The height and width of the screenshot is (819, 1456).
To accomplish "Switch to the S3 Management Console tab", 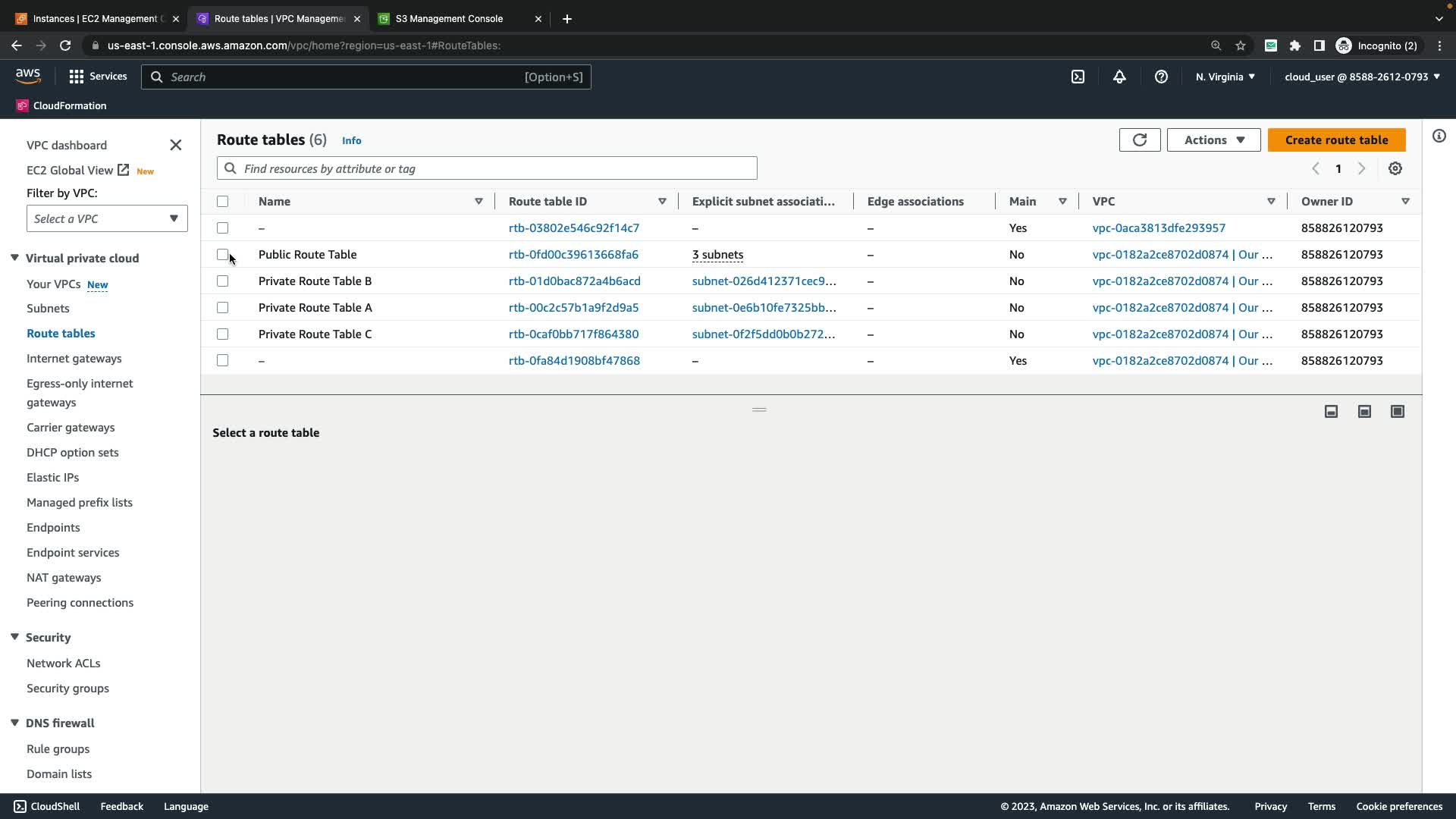I will tap(449, 18).
